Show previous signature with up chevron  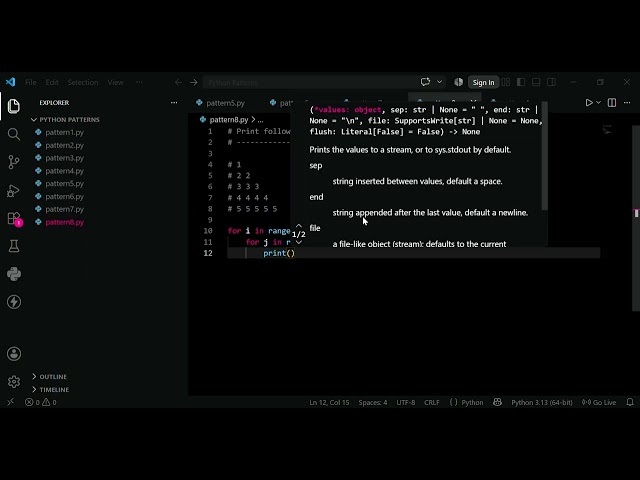(299, 226)
